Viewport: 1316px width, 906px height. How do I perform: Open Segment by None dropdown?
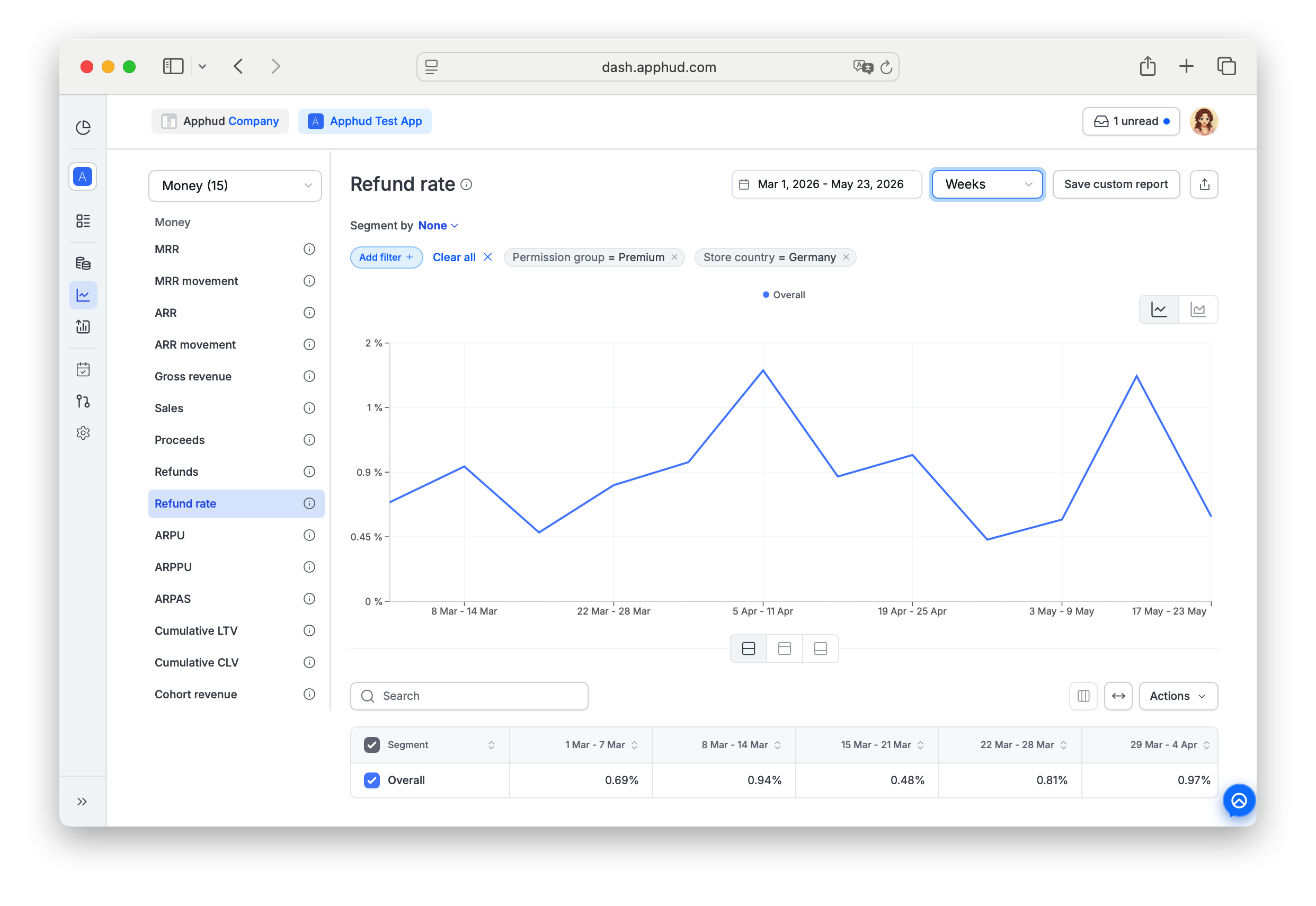[x=438, y=226]
